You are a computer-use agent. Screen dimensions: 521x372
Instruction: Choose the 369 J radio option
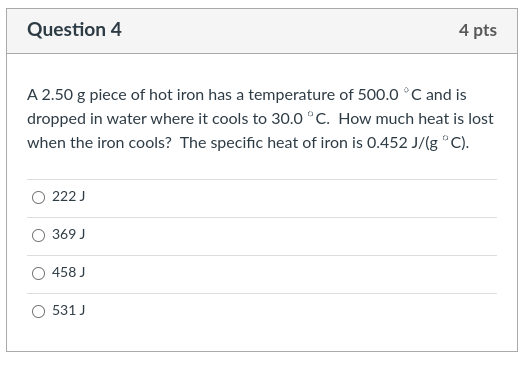(x=38, y=235)
